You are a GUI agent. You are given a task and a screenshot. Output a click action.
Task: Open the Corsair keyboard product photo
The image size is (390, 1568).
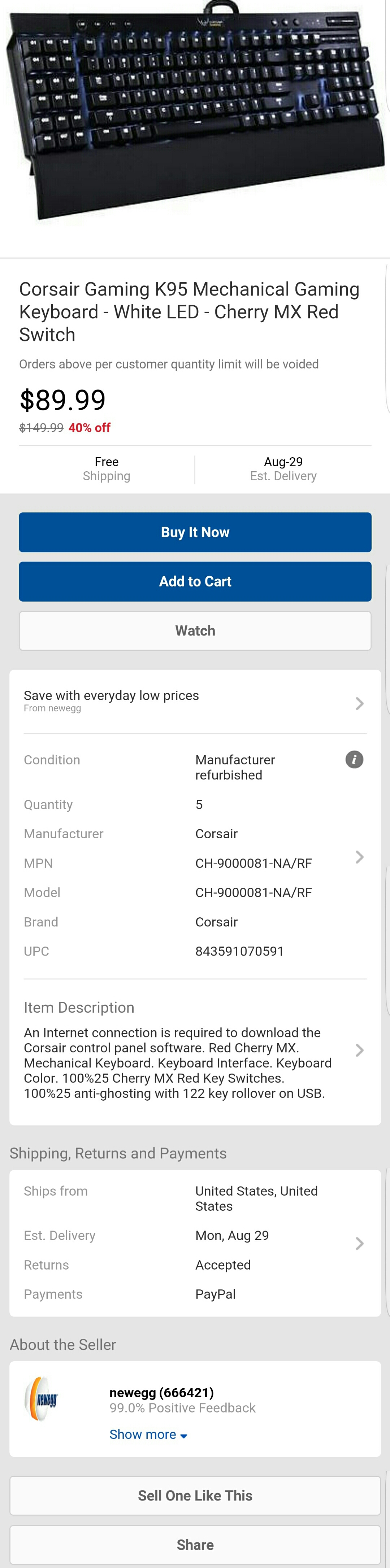pos(195,115)
